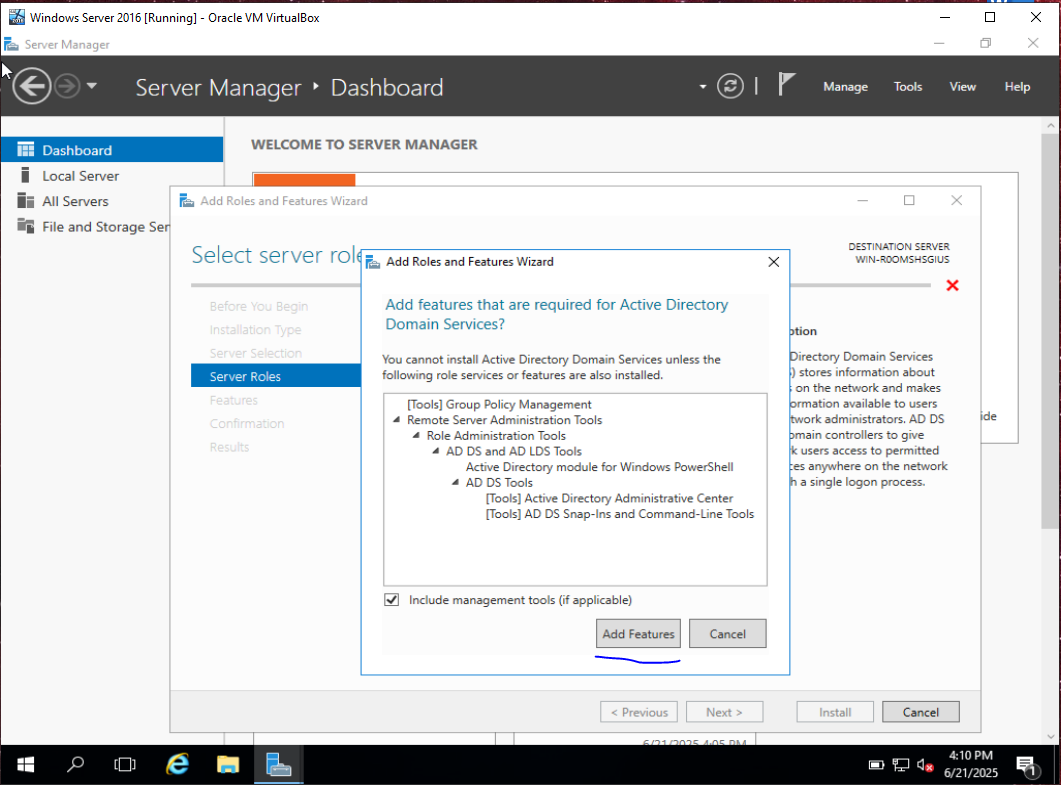
Task: Click File and Storage Services icon
Action: [x=26, y=226]
